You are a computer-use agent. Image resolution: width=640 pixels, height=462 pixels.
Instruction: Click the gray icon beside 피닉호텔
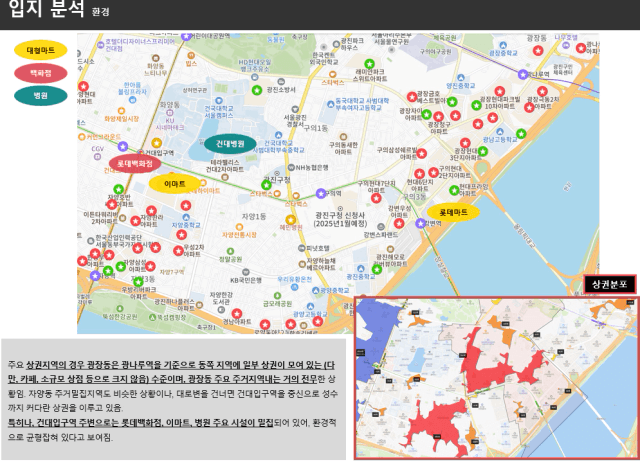[x=302, y=248]
